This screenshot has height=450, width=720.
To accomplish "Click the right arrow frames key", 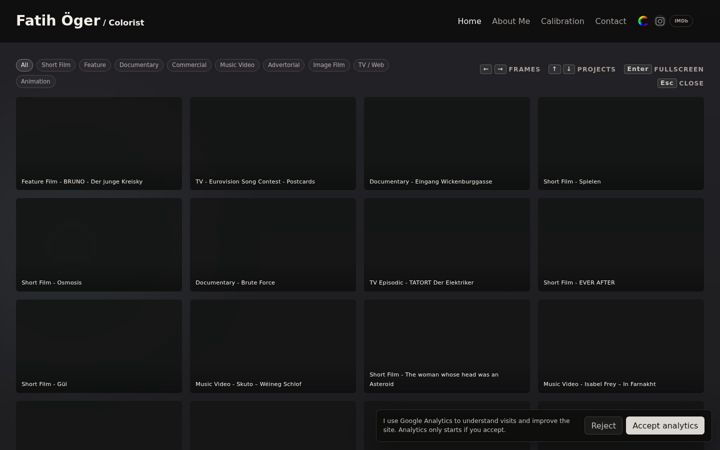I will pyautogui.click(x=500, y=69).
